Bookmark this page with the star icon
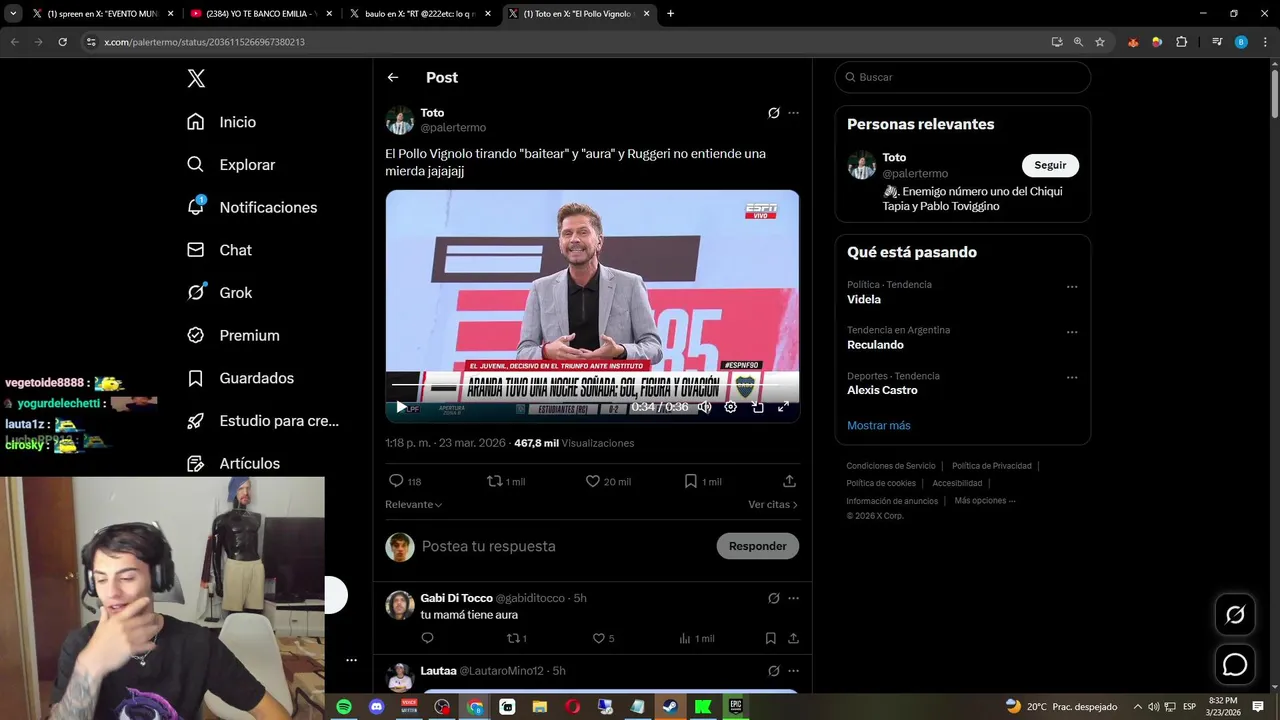This screenshot has width=1280, height=720. pyautogui.click(x=1100, y=42)
